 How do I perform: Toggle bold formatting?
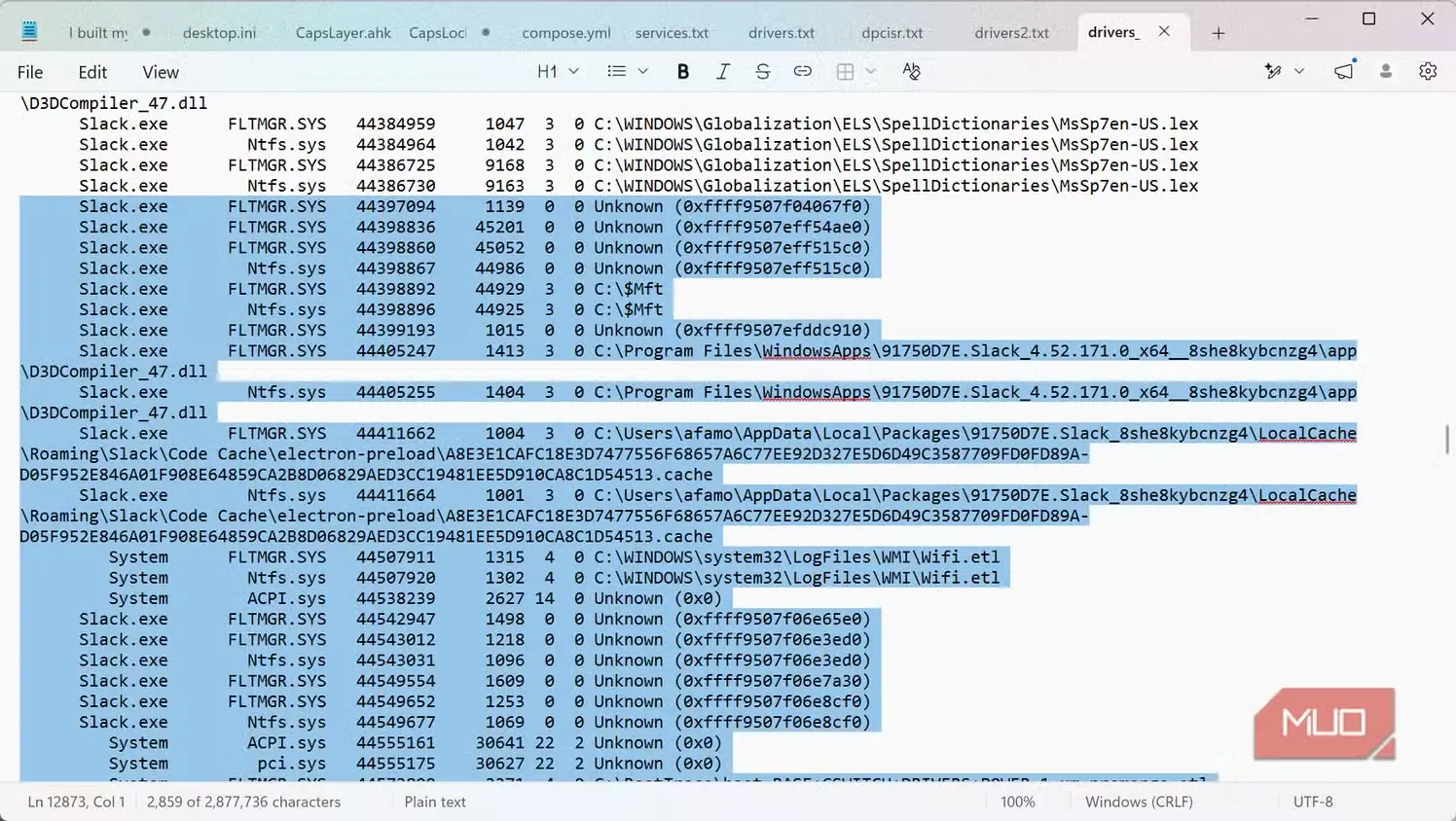683,71
